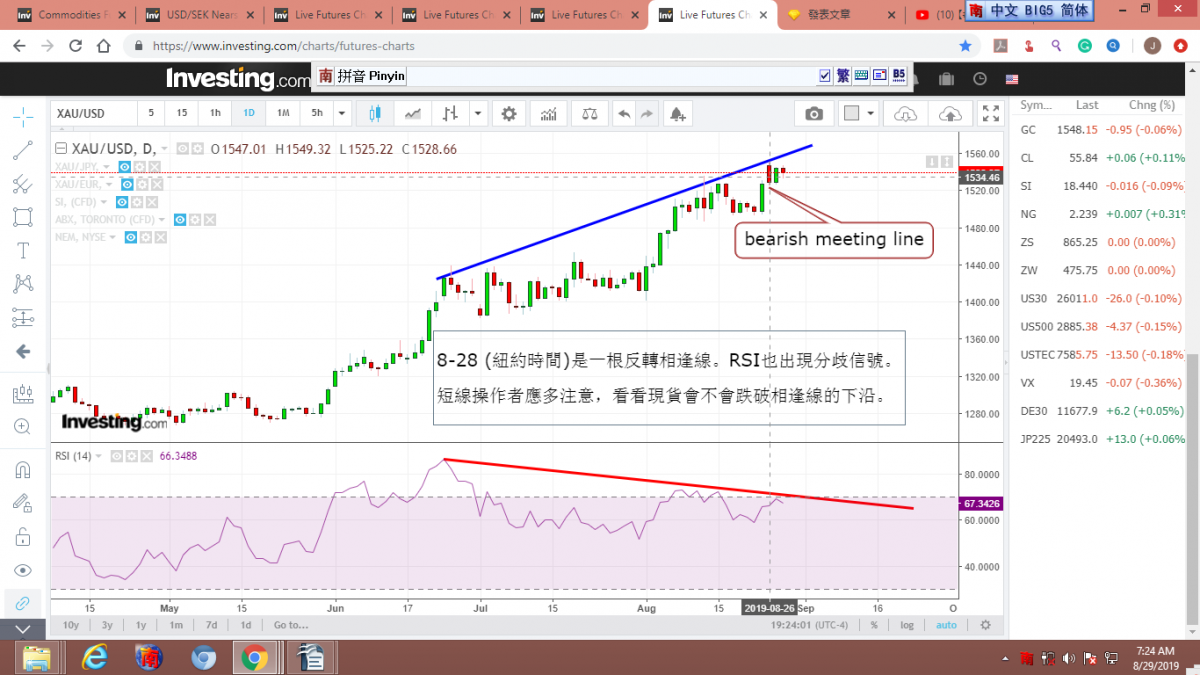The height and width of the screenshot is (675, 1200).
Task: Toggle visibility of XAU/JPY series
Action: click(x=125, y=166)
